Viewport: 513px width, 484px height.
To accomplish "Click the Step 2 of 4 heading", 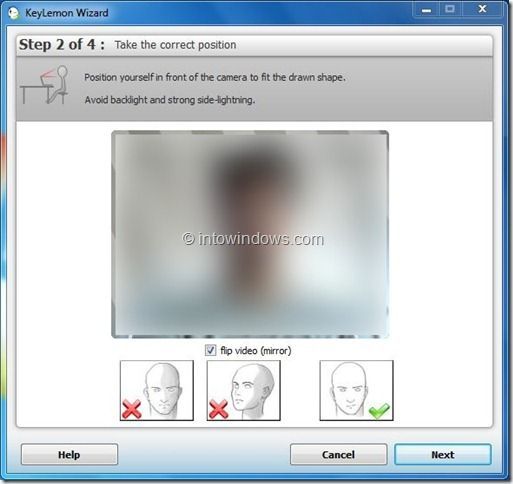I will click(x=62, y=45).
